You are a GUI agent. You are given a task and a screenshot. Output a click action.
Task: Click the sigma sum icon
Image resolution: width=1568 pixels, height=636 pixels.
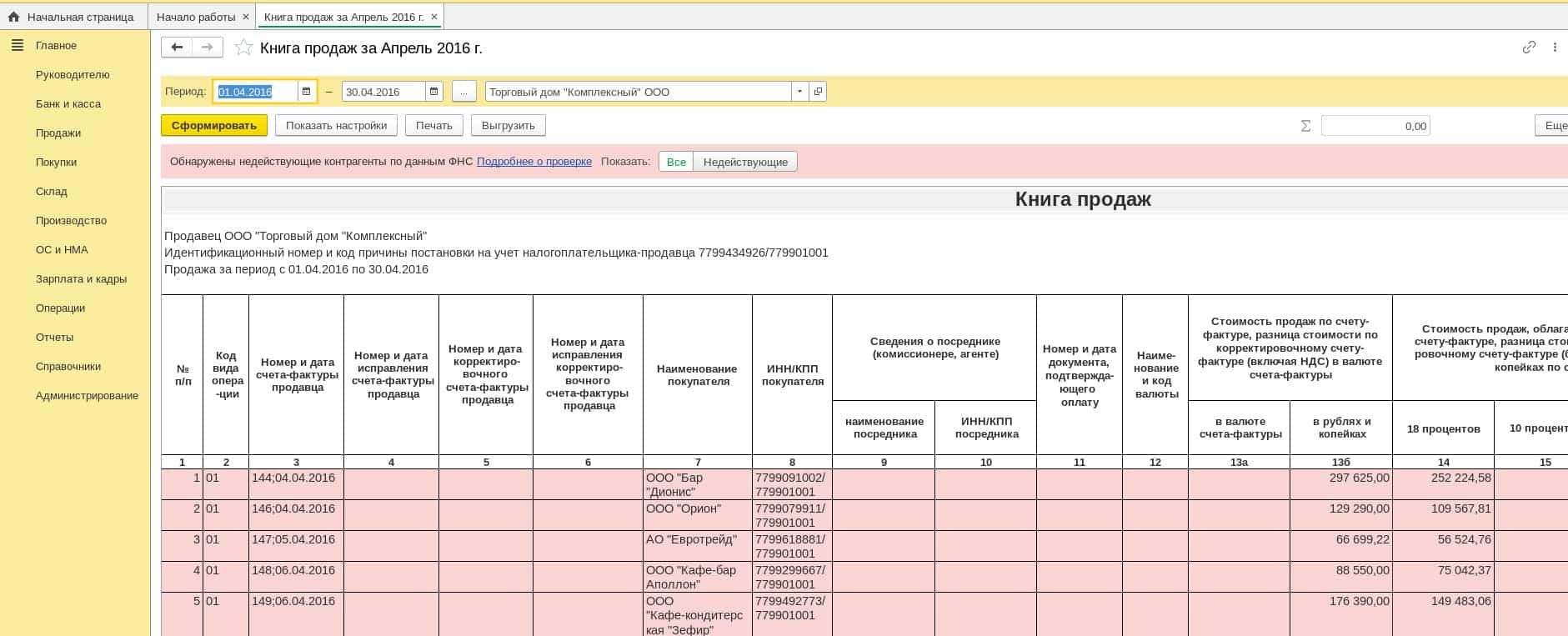click(1305, 126)
